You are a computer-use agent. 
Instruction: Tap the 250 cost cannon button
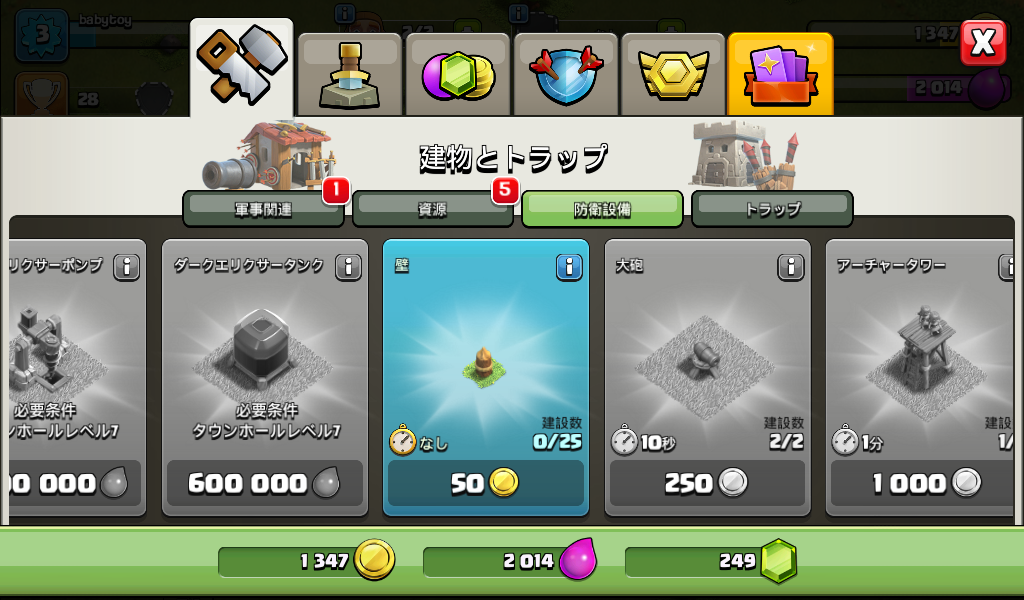point(707,483)
